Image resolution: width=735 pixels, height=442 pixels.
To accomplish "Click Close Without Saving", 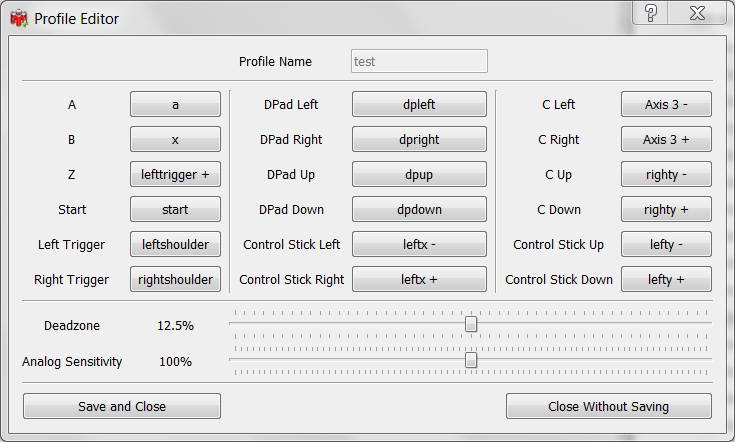I will (608, 406).
